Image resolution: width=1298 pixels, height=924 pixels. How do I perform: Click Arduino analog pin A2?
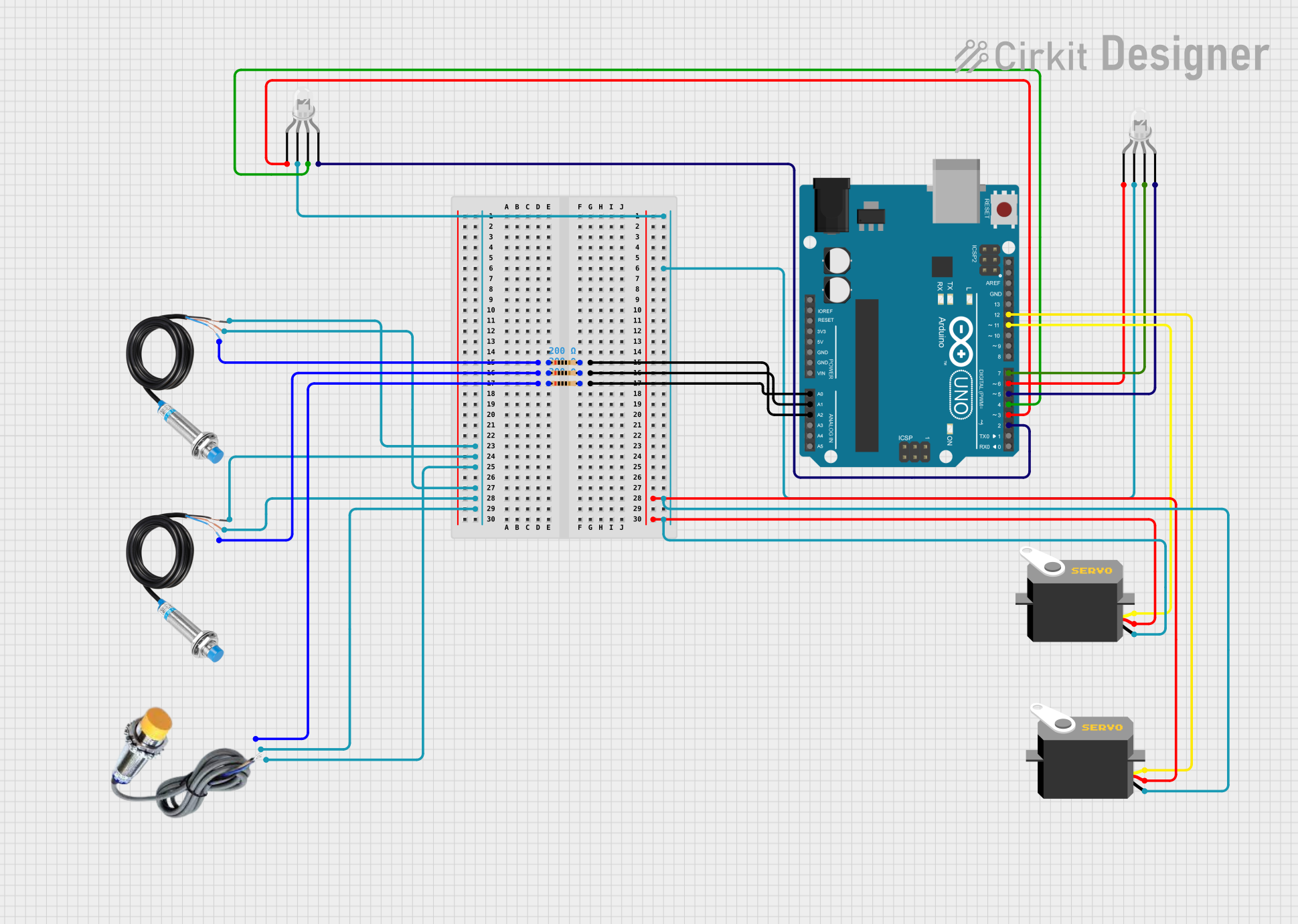(810, 415)
